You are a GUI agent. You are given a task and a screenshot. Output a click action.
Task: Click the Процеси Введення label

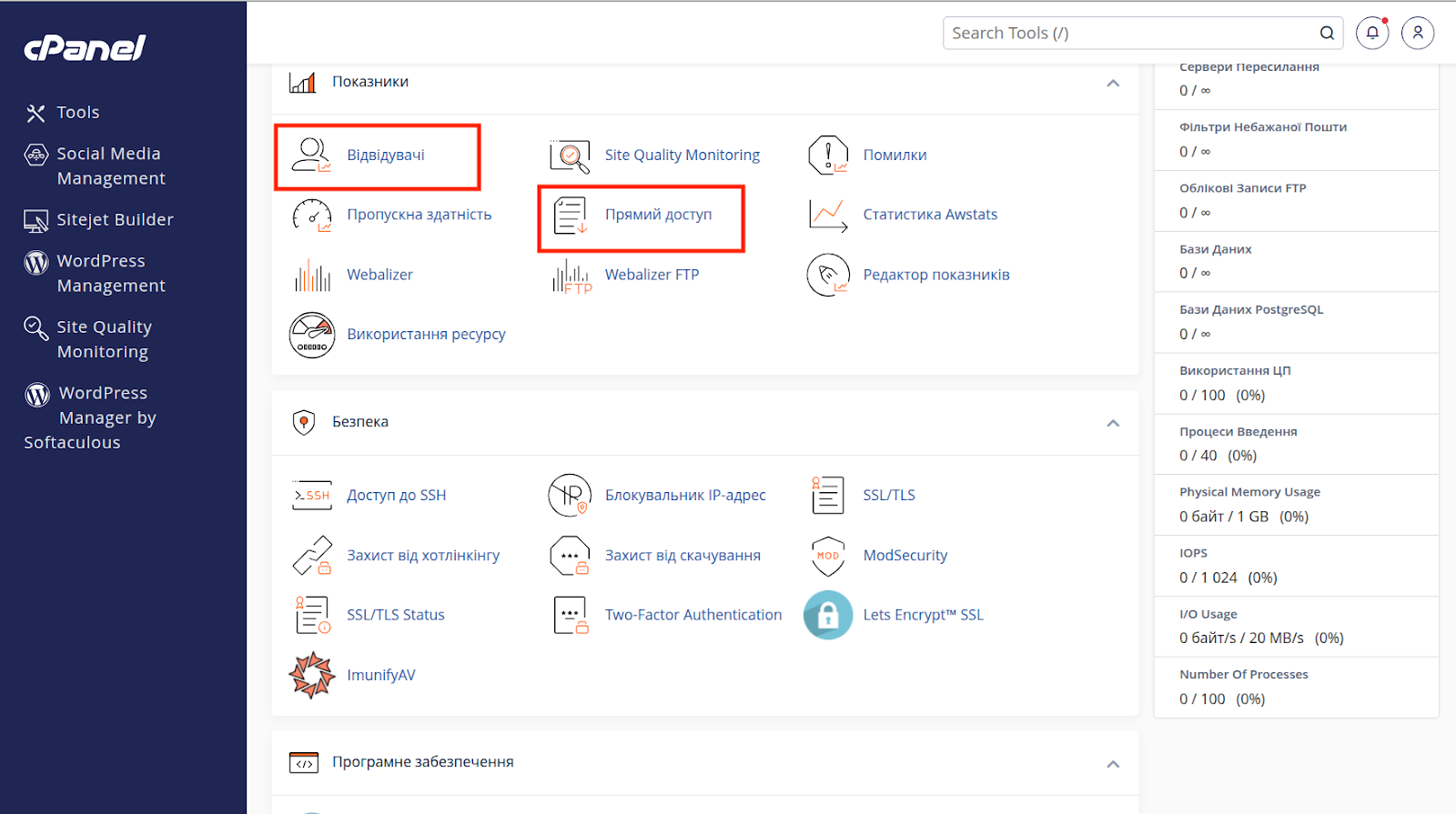(1239, 431)
